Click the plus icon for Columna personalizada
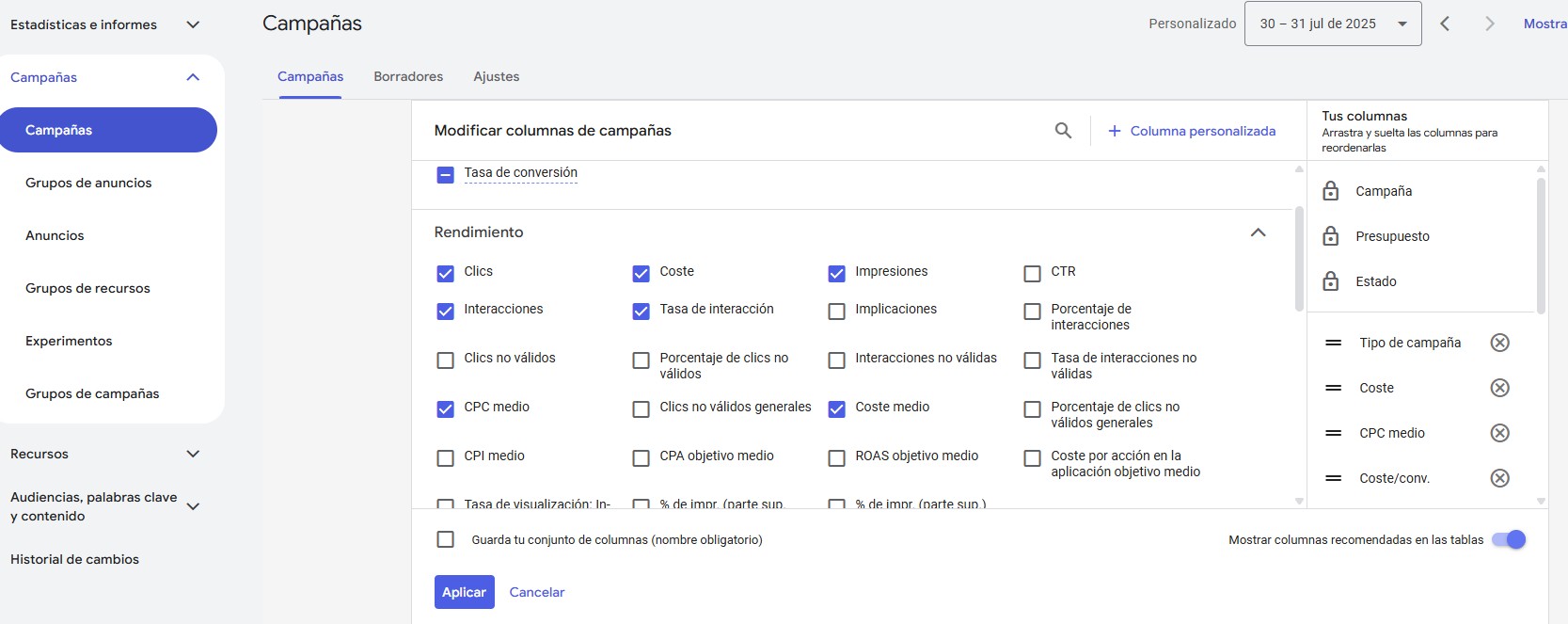The width and height of the screenshot is (1568, 624). tap(1114, 131)
